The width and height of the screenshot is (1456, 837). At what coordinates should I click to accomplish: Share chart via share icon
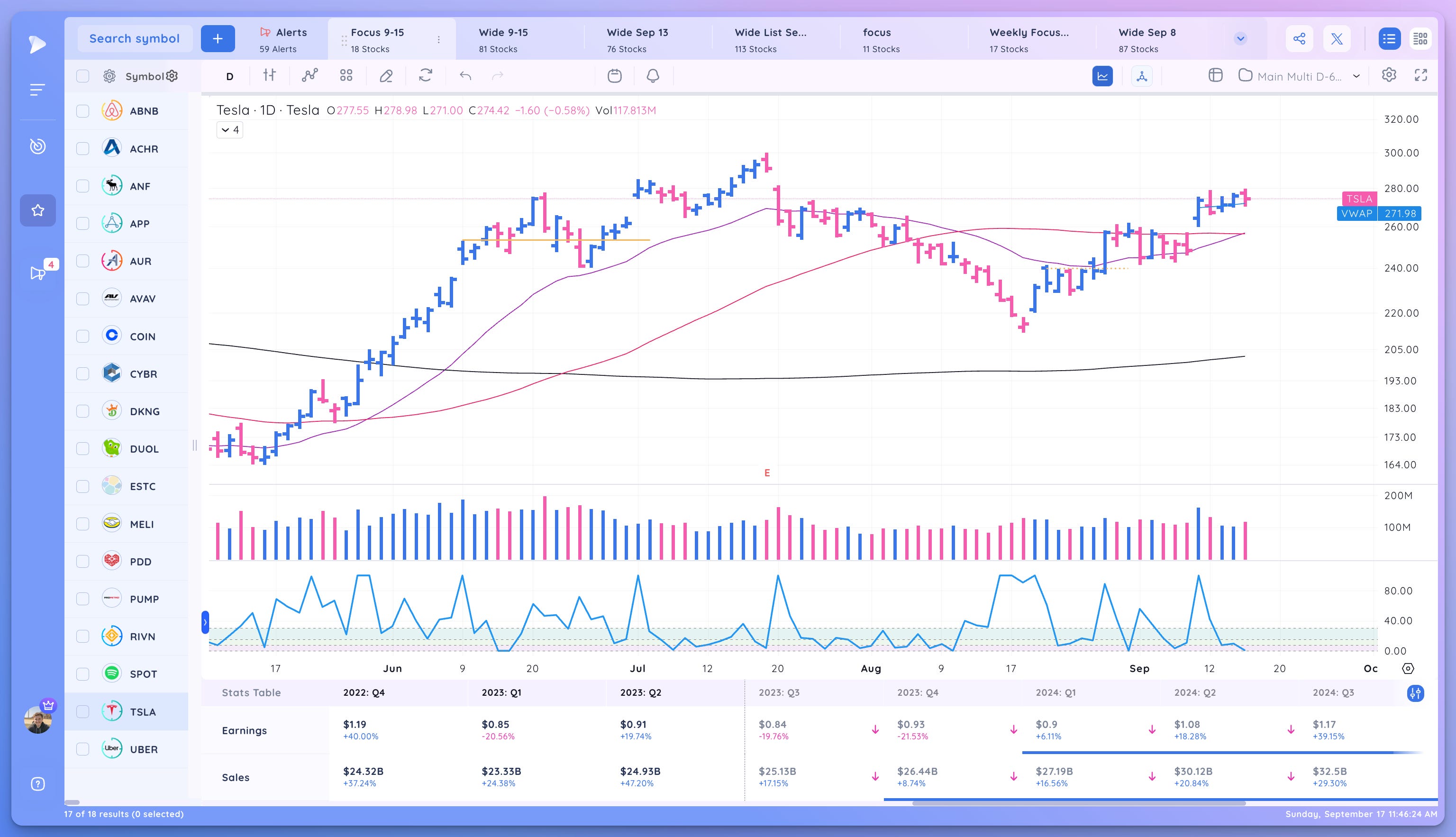point(1299,38)
